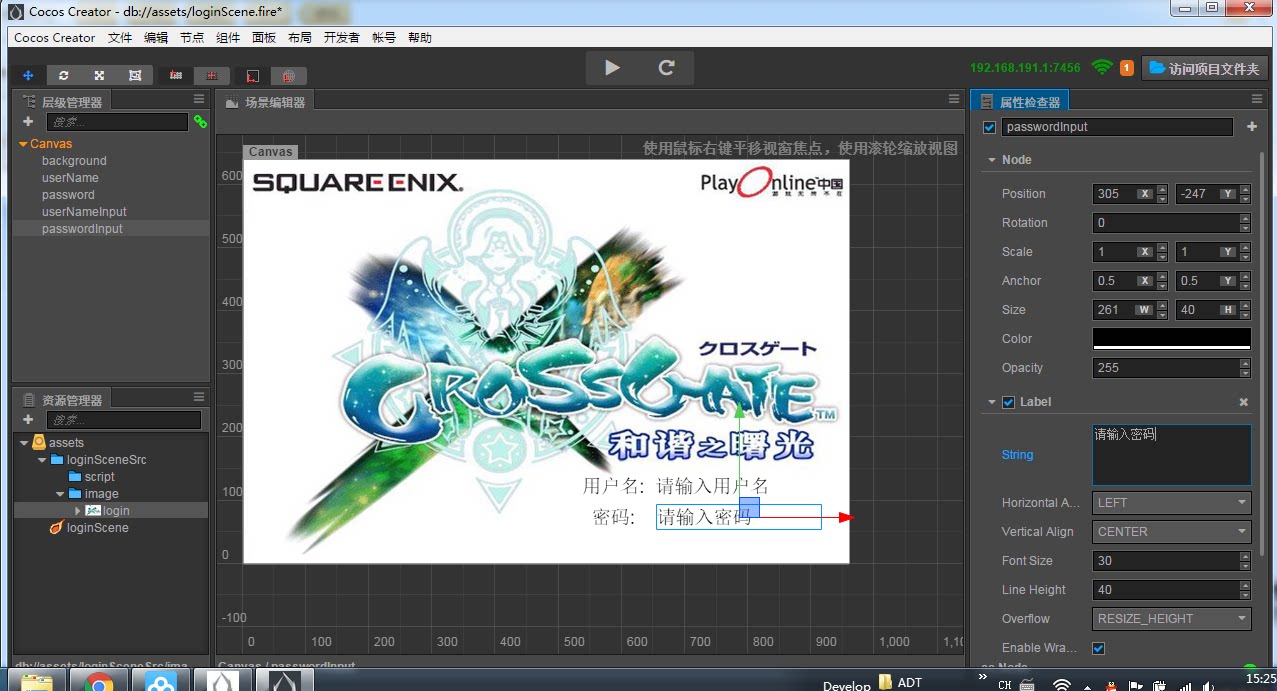Add a node with the hierarchy plus icon
This screenshot has width=1277, height=691.
pyautogui.click(x=28, y=122)
